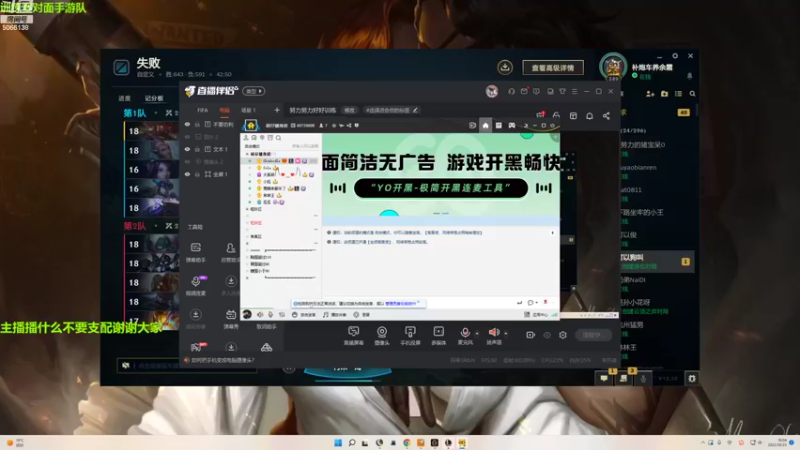Open the LoL chat bubble icon at bottom

point(604,379)
